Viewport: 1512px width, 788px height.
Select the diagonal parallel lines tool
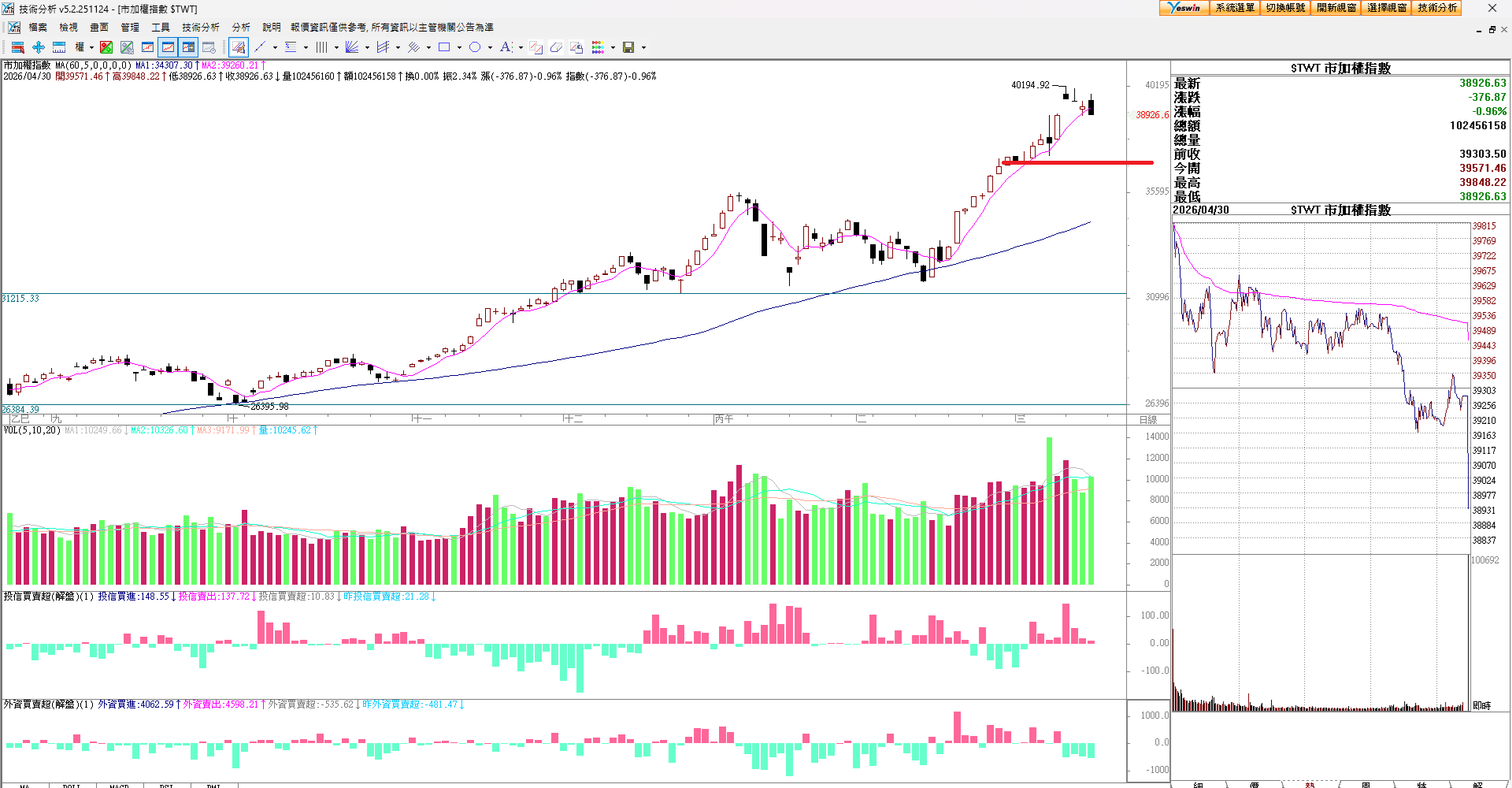click(413, 47)
